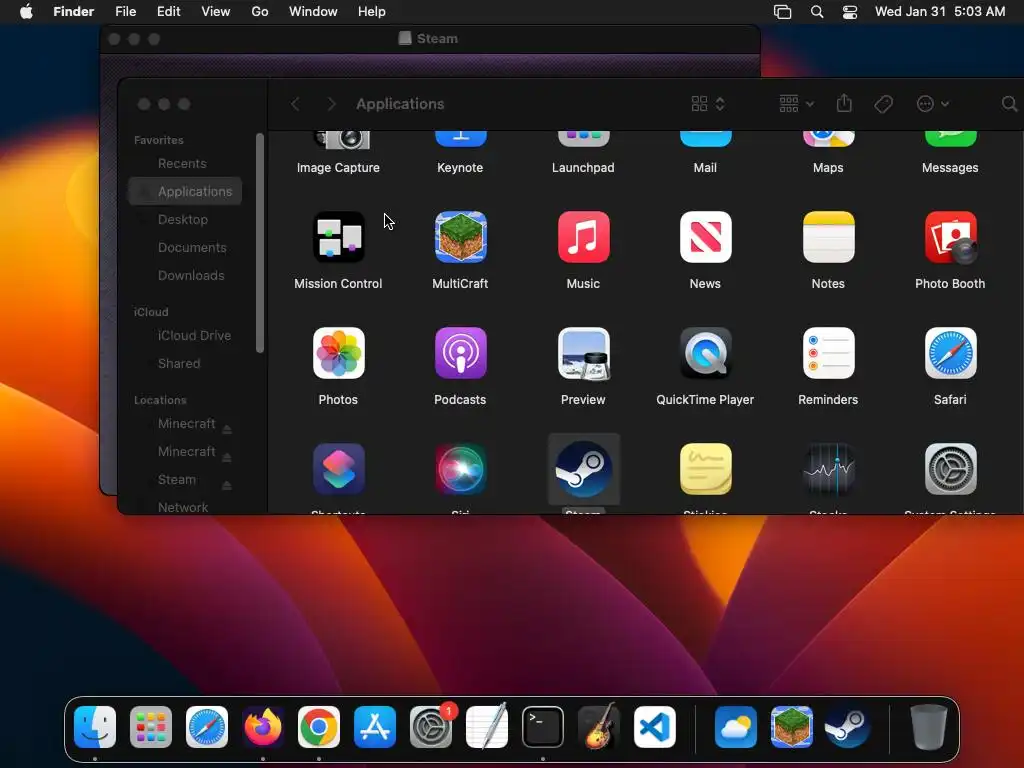Select the Siri app icon
1024x768 pixels.
[460, 470]
